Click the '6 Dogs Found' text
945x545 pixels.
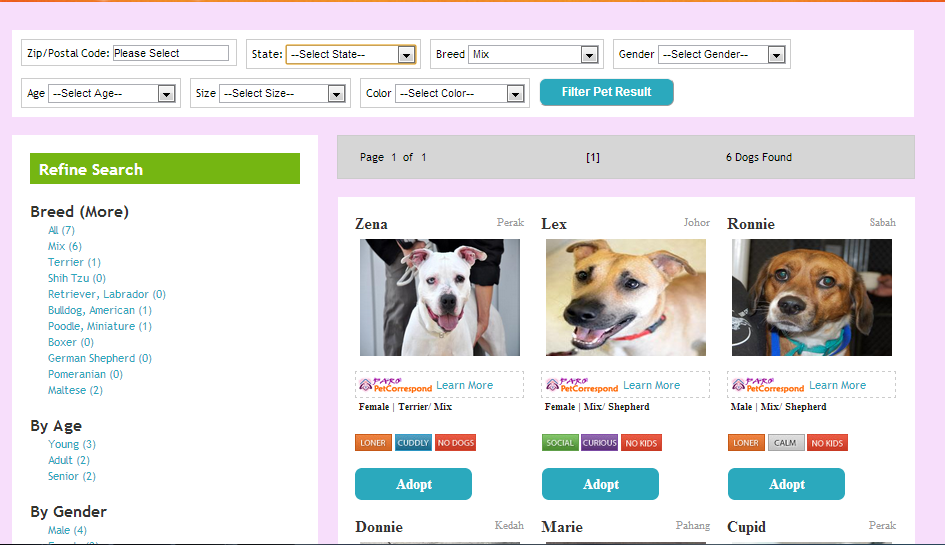point(759,157)
